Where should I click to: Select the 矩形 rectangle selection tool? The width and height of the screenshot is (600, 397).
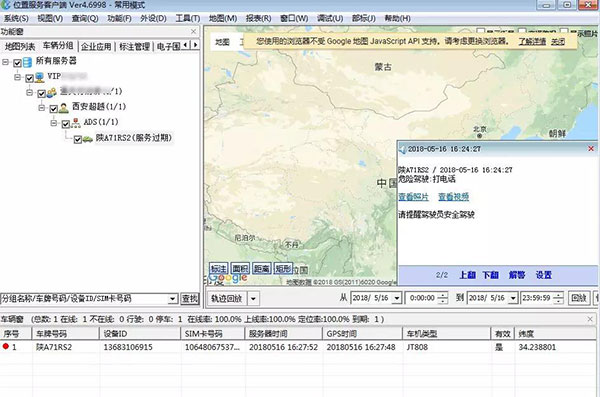click(284, 269)
